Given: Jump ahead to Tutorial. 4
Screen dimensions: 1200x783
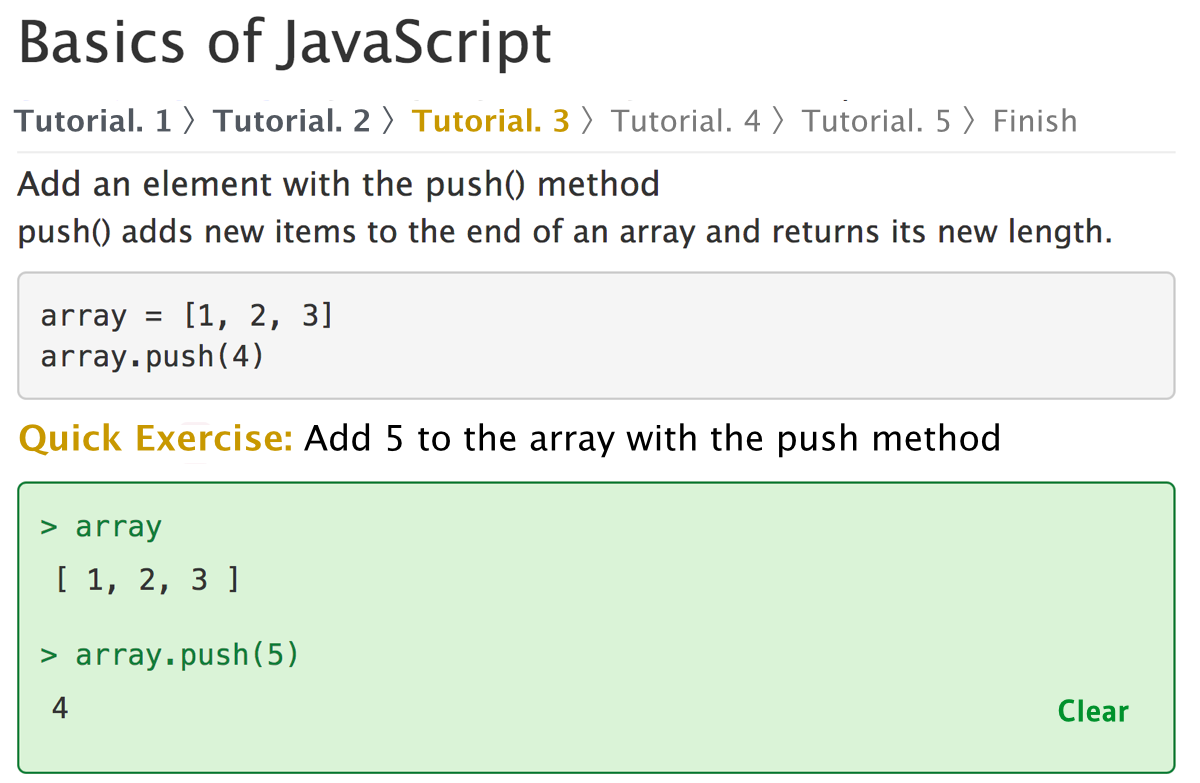Looking at the screenshot, I should (x=685, y=121).
